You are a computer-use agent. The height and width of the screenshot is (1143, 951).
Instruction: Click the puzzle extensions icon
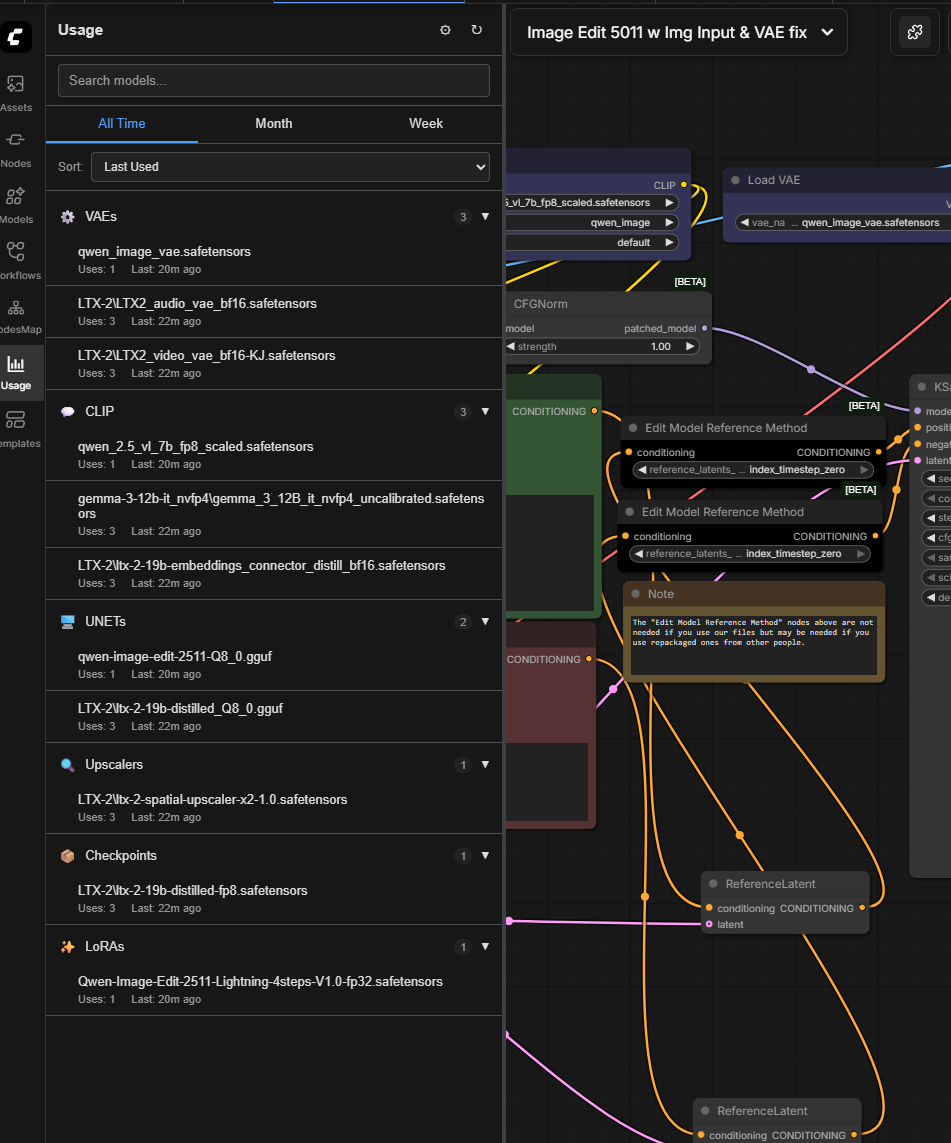(915, 32)
